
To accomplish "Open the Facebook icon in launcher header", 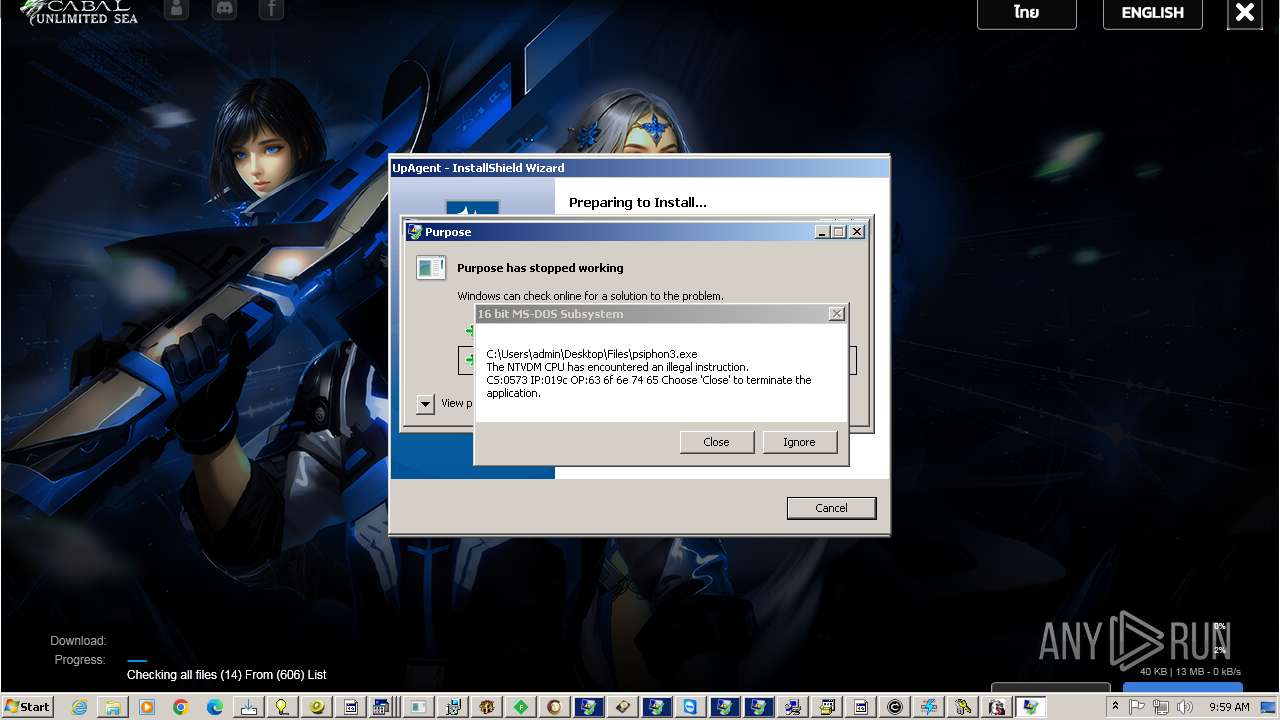I will 271,10.
